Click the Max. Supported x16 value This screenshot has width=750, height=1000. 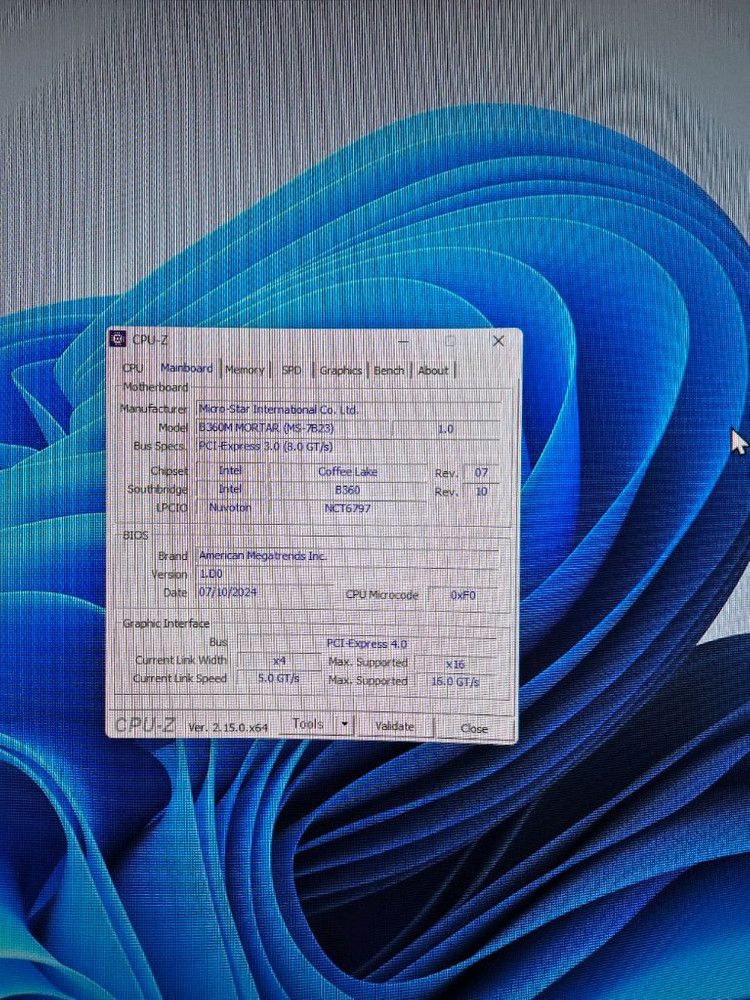455,664
